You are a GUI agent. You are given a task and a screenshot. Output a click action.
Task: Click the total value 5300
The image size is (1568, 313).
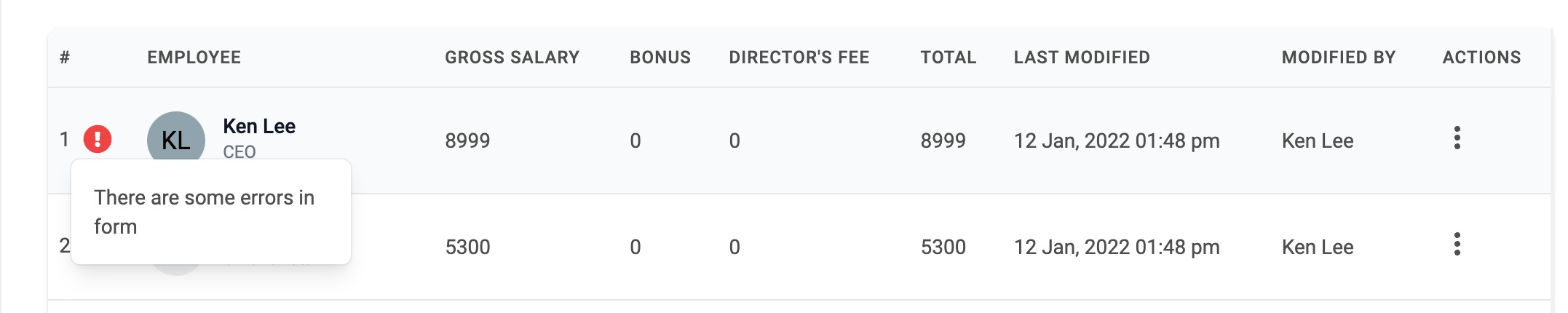[943, 247]
